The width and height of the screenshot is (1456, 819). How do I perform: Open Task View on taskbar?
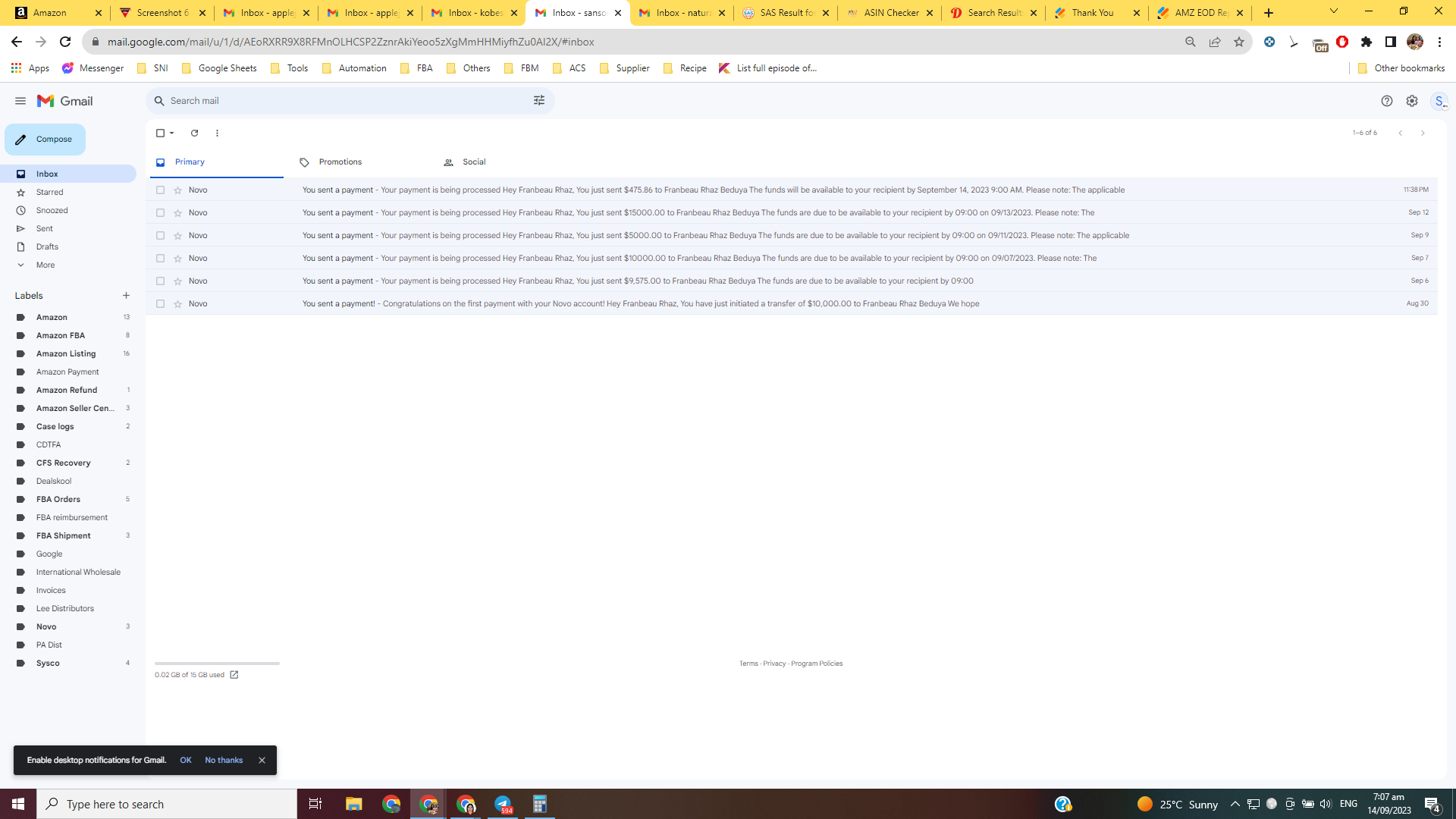315,804
